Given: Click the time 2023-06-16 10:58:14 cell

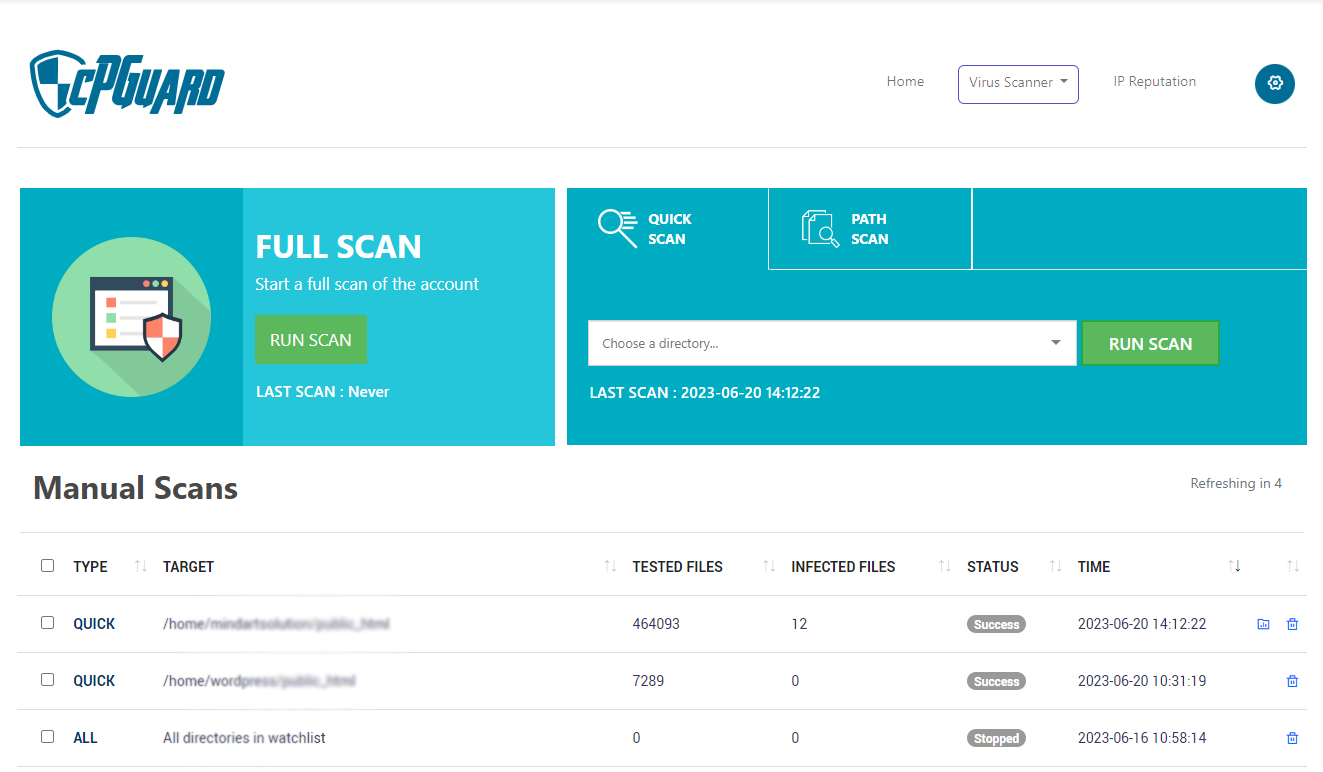Looking at the screenshot, I should pos(1142,738).
